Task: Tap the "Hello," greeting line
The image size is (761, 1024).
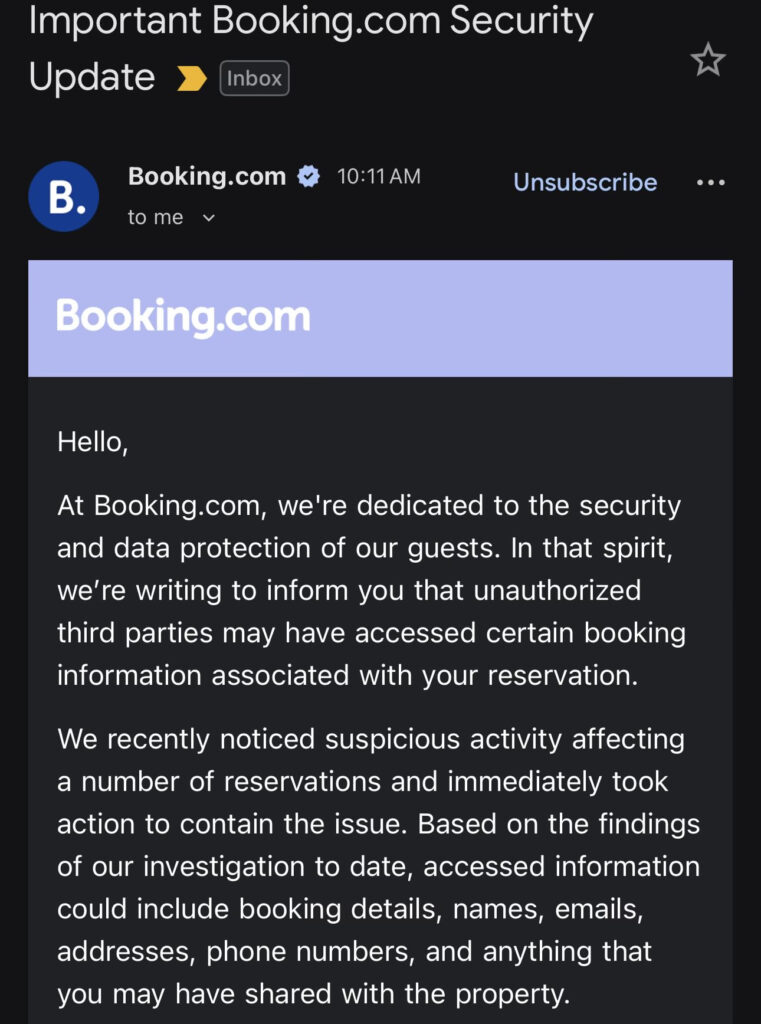Action: click(93, 441)
